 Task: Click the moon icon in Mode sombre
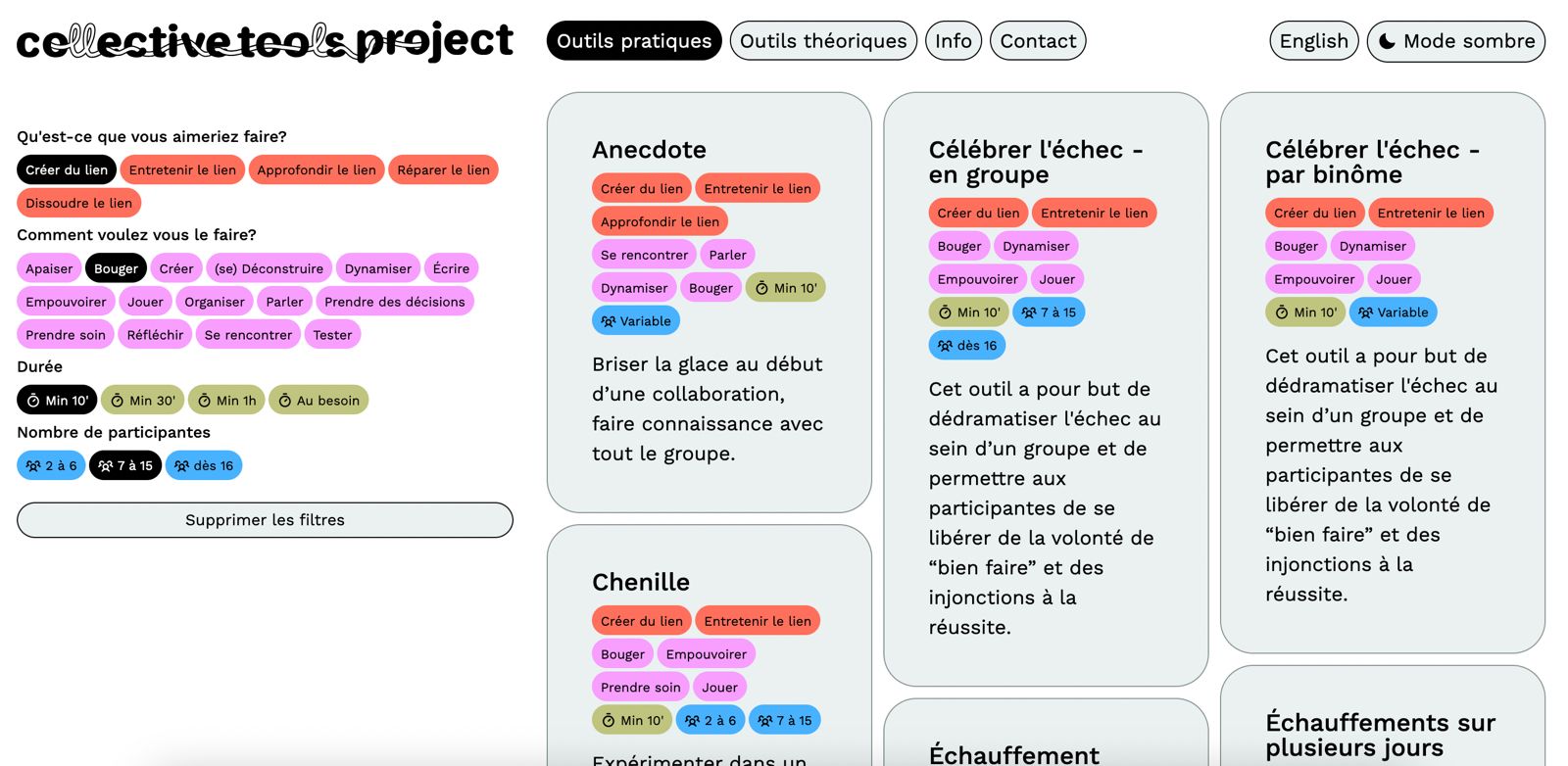pyautogui.click(x=1387, y=41)
